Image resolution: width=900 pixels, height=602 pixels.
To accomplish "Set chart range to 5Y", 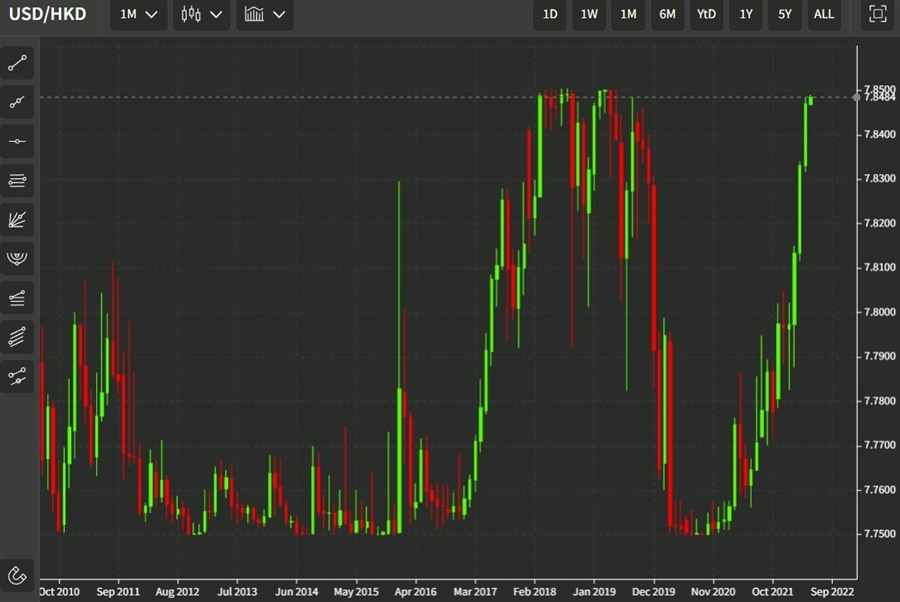I will 785,14.
